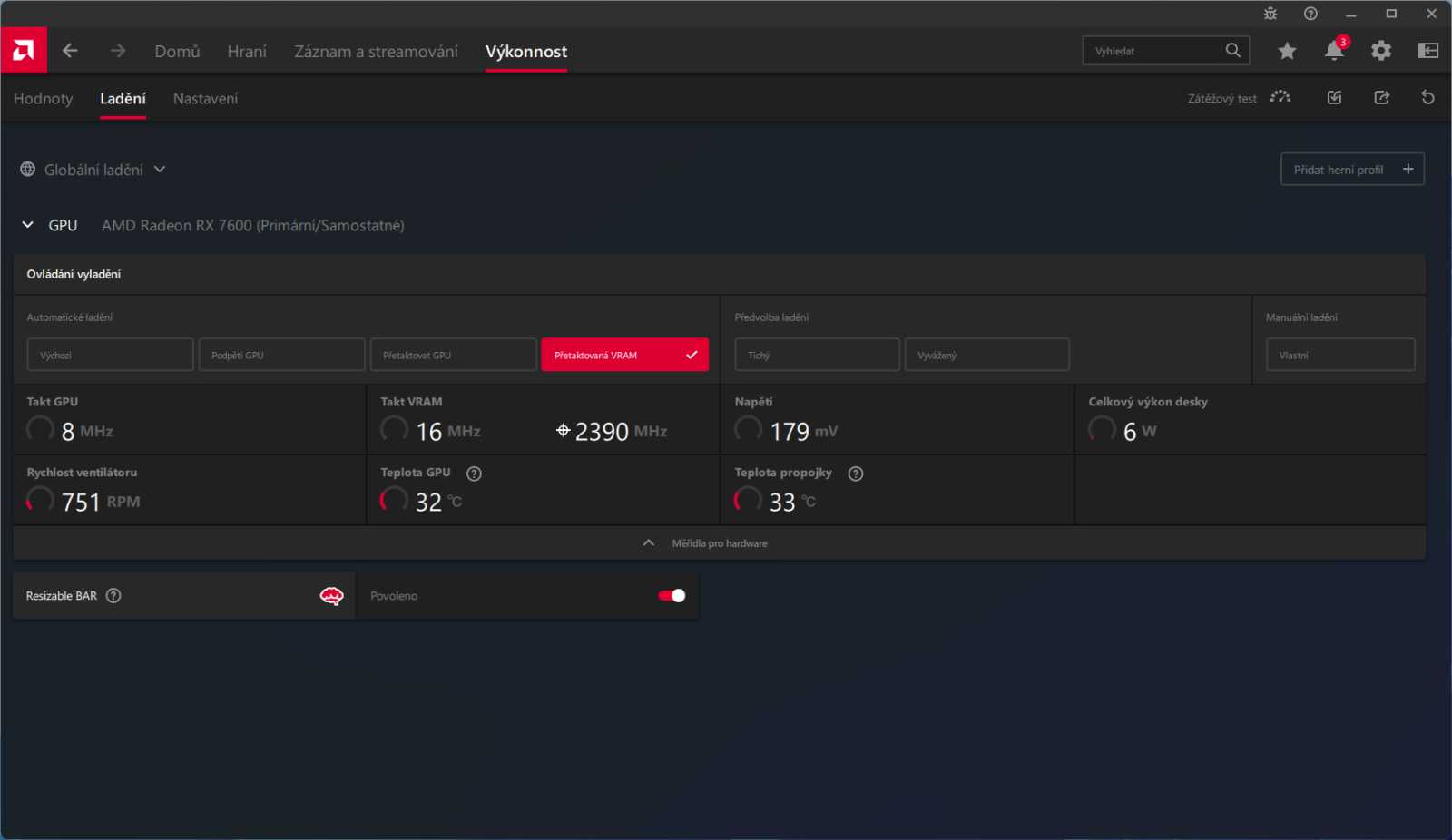The width and height of the screenshot is (1452, 840).
Task: Show Teplota propojky help tooltip icon
Action: 856,474
